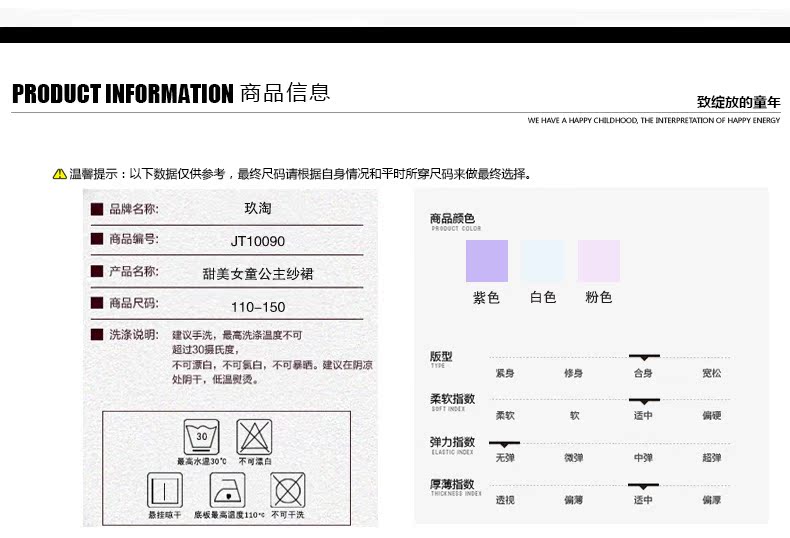Screen dimensions: 790x538
Task: Click the 商品信息 heading text
Action: point(285,93)
